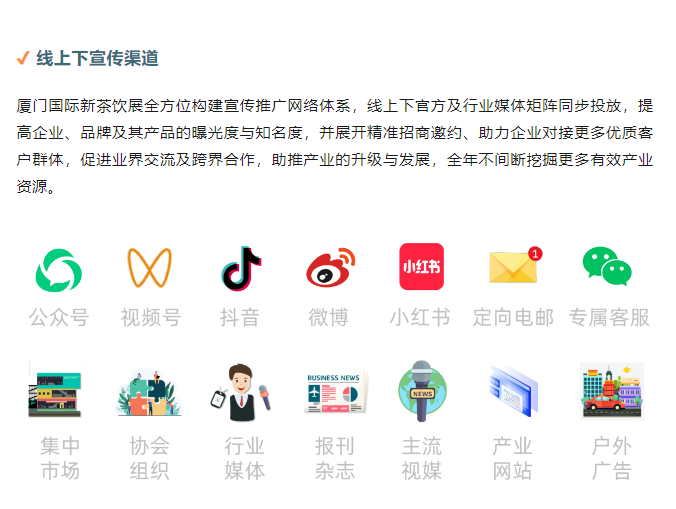Click the 线上下宣传渠道 section heading
This screenshot has width=676, height=509.
(97, 58)
